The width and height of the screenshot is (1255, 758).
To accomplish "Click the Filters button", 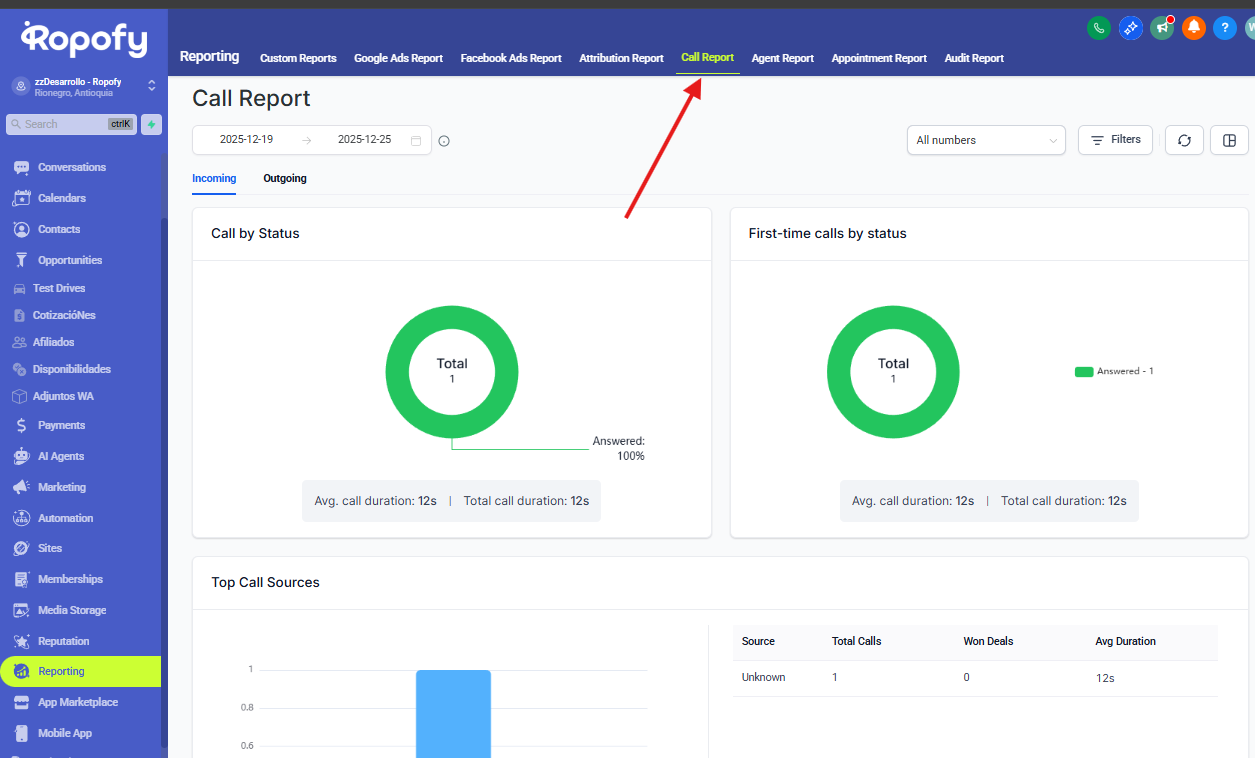I will click(1115, 140).
